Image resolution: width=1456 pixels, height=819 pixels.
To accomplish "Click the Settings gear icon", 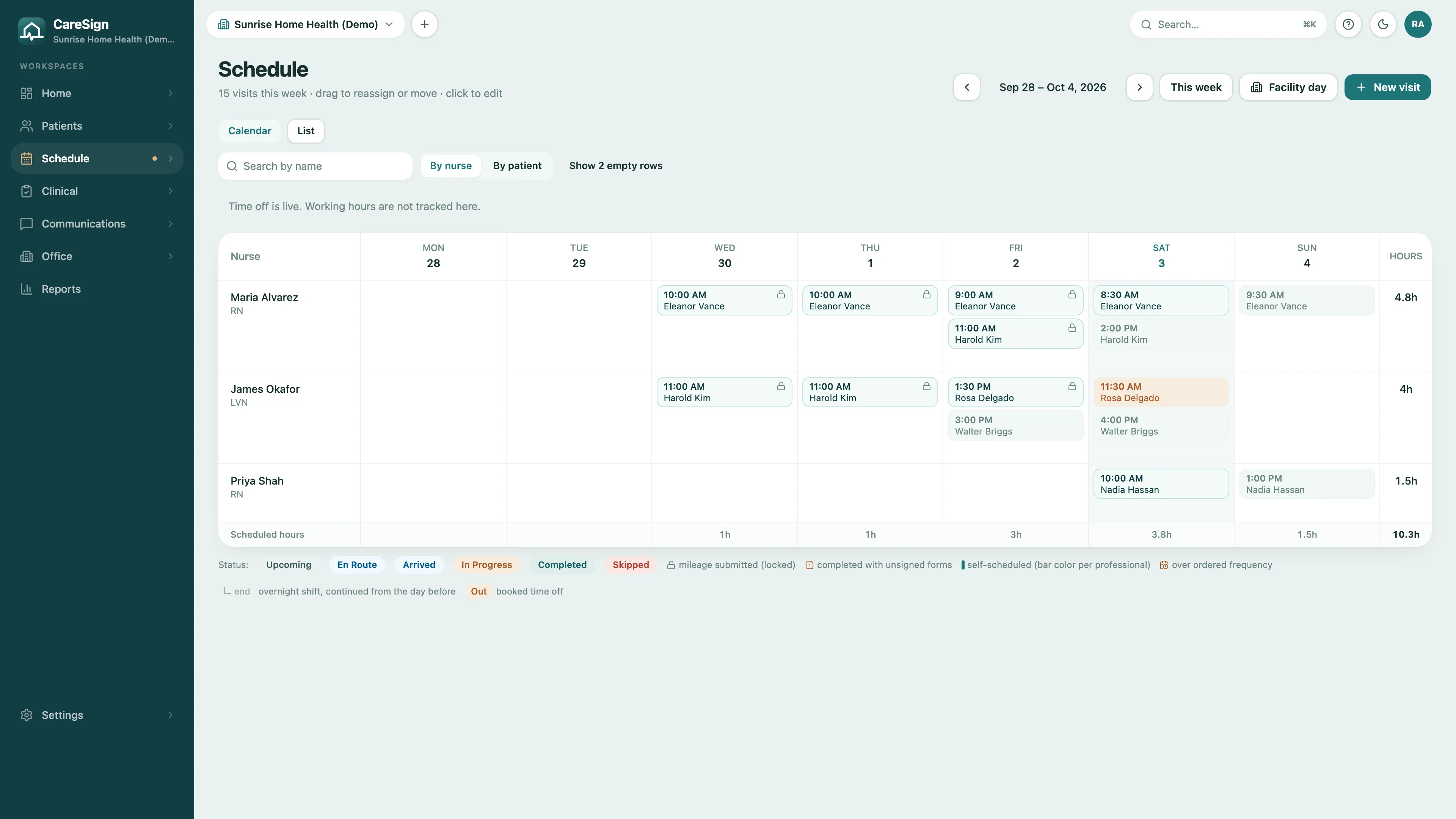I will [27, 715].
